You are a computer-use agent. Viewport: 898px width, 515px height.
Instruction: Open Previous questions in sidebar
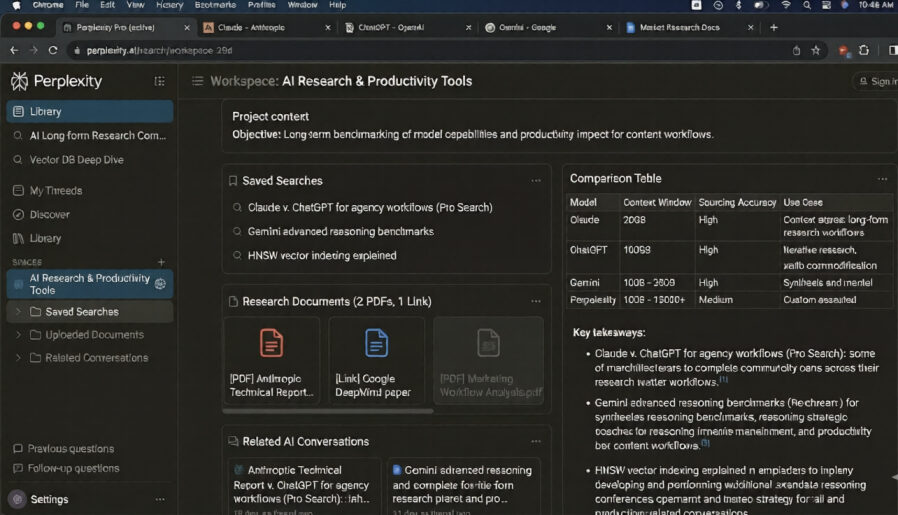pyautogui.click(x=64, y=449)
